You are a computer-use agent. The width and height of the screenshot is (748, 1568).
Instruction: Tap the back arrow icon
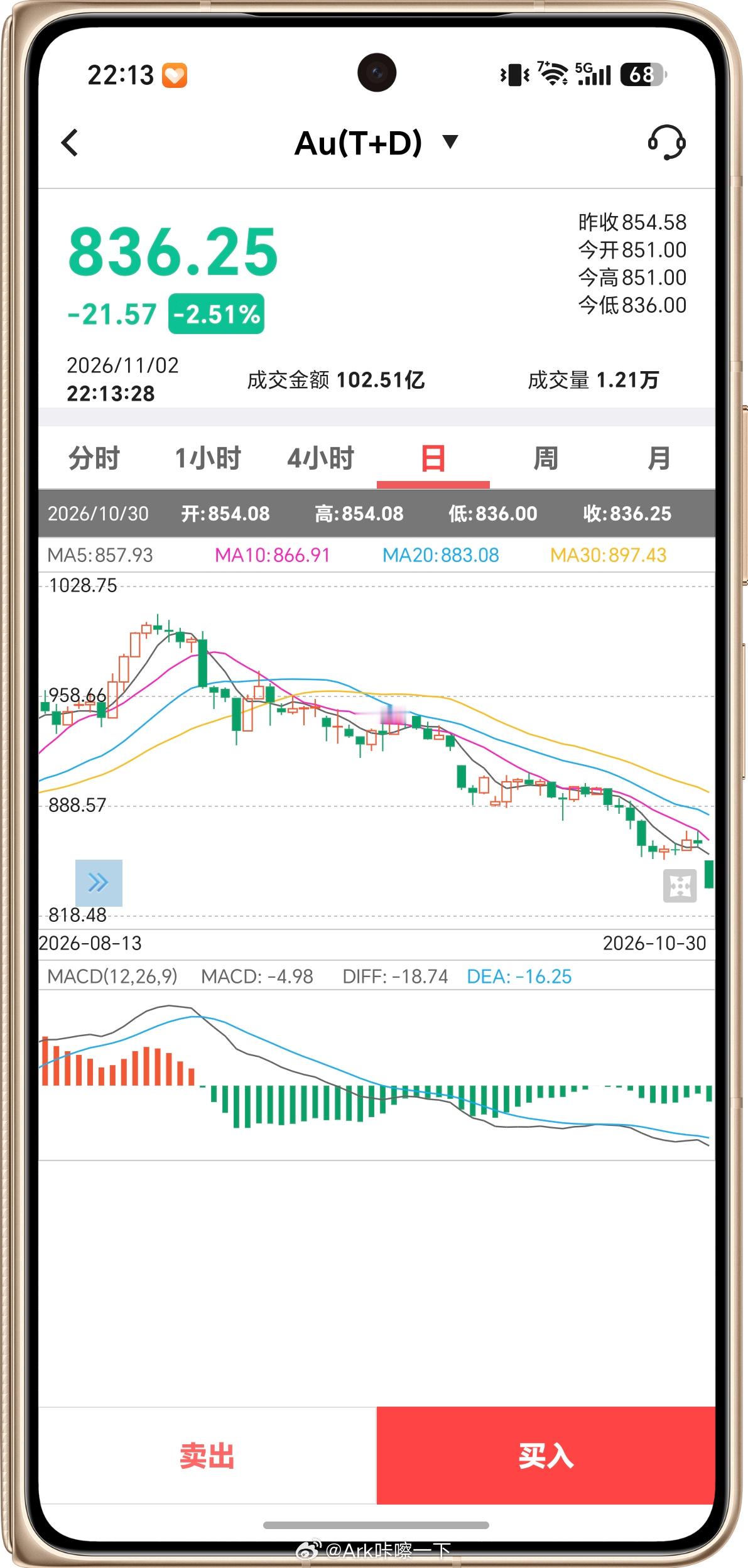coord(70,143)
